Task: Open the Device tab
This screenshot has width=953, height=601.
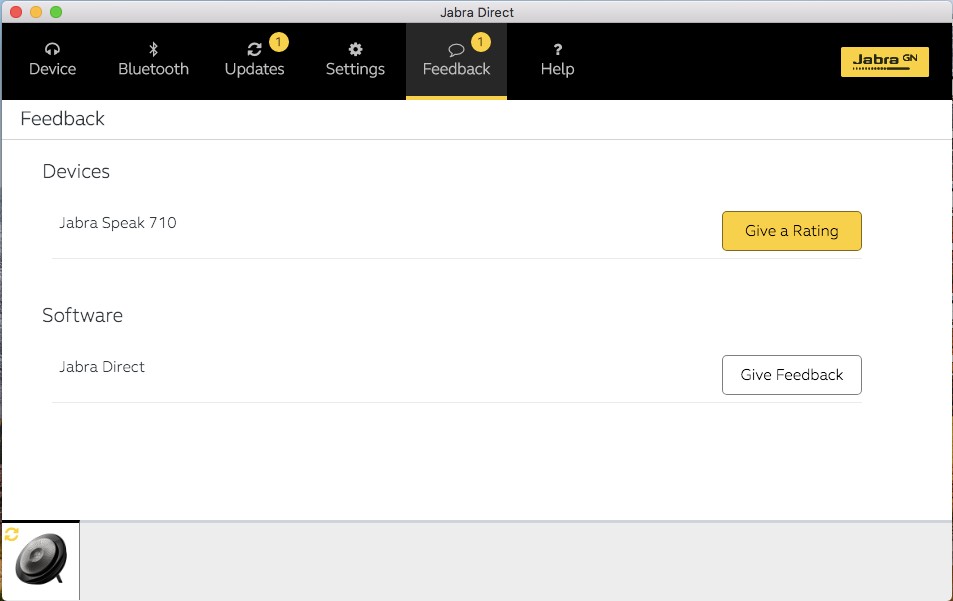Action: click(52, 61)
